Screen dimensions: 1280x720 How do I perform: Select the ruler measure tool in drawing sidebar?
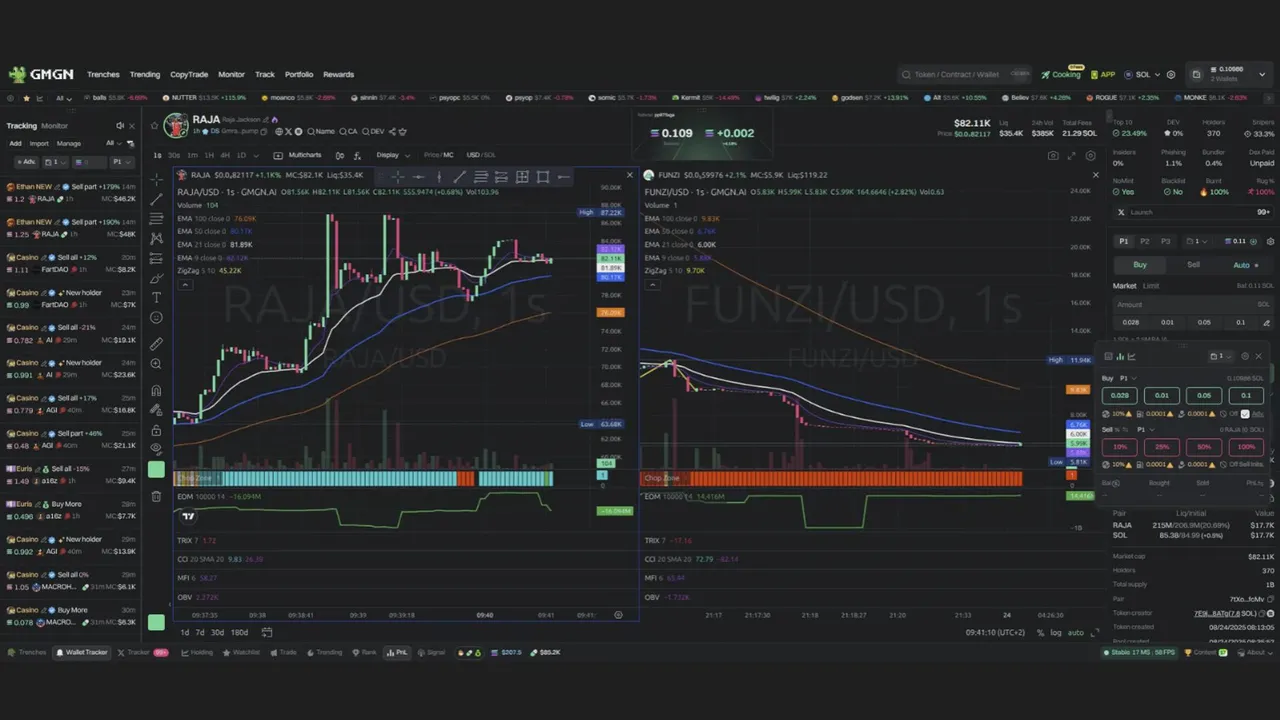click(156, 344)
